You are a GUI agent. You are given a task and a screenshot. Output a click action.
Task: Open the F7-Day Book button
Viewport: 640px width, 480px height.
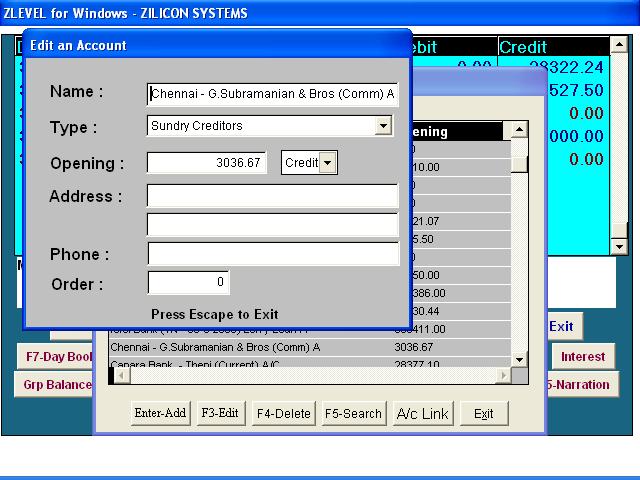(56, 357)
